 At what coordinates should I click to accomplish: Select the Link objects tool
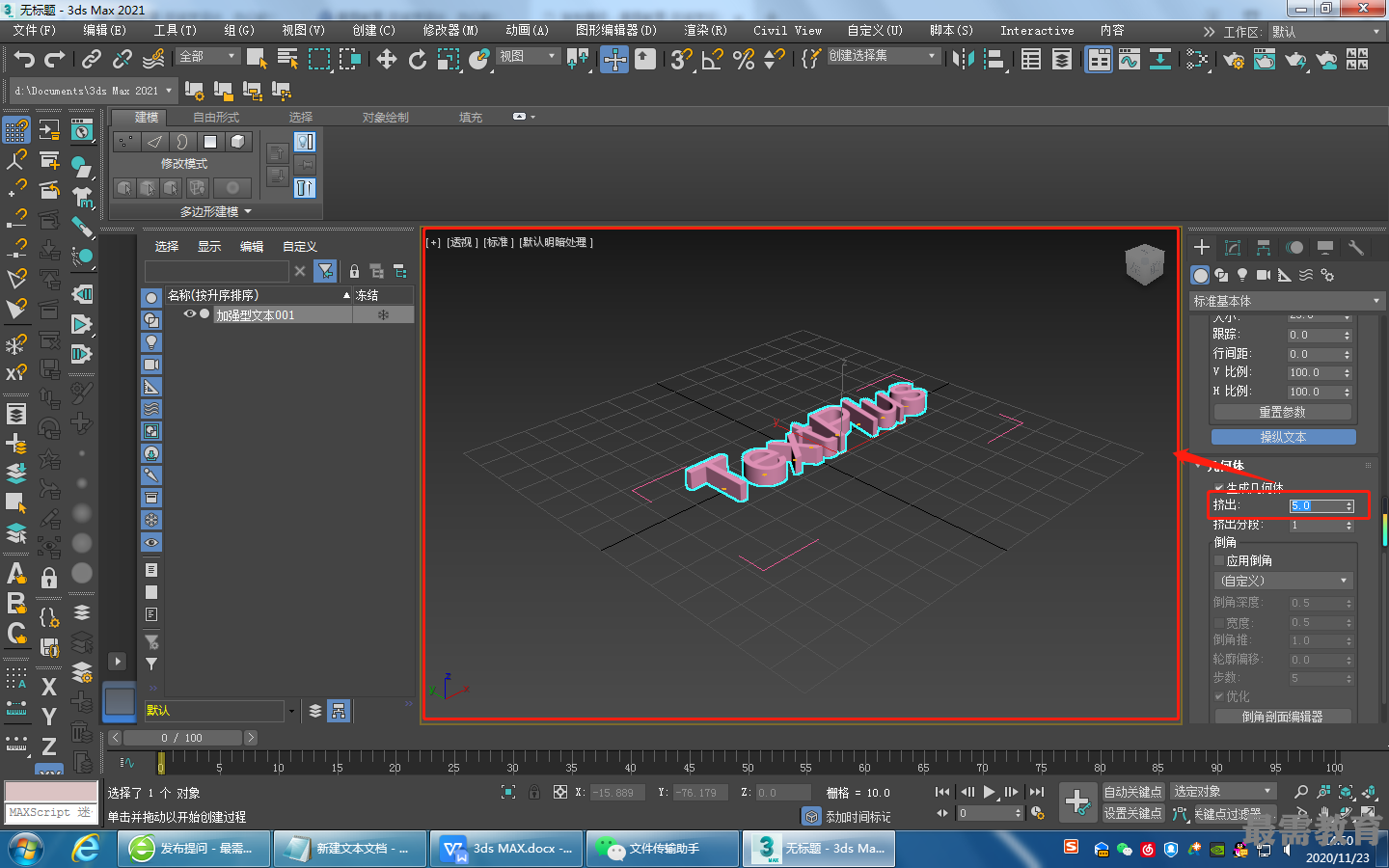pyautogui.click(x=92, y=60)
